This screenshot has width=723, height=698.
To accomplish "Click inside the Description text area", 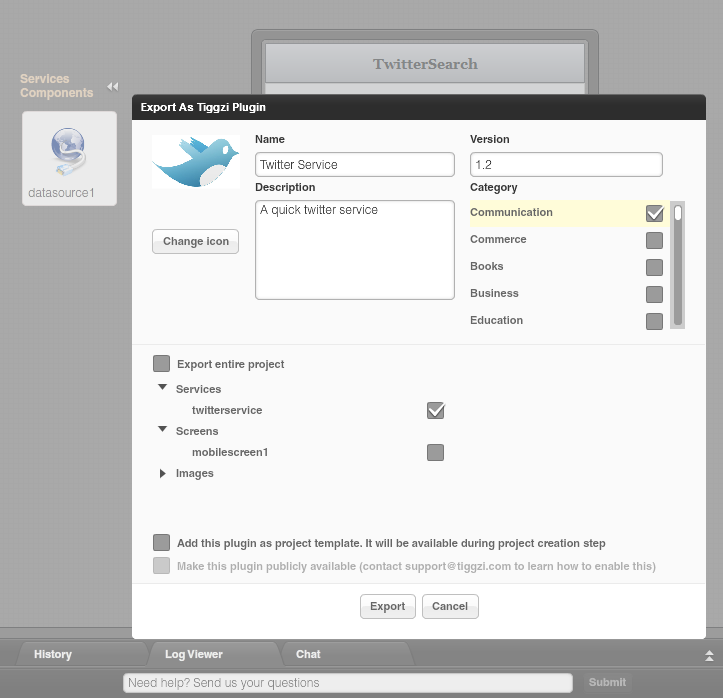I will (x=355, y=250).
